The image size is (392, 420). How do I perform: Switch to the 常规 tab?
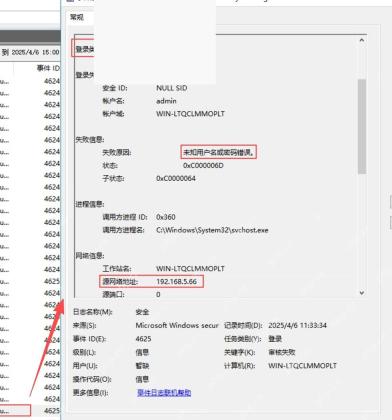(77, 17)
